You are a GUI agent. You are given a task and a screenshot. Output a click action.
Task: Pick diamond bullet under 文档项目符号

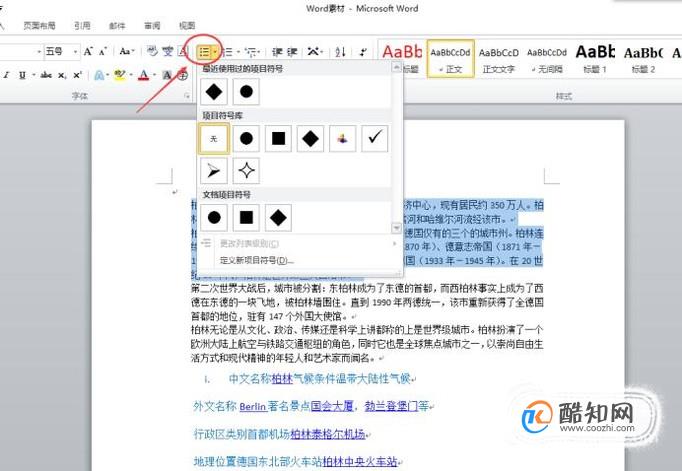[x=278, y=217]
